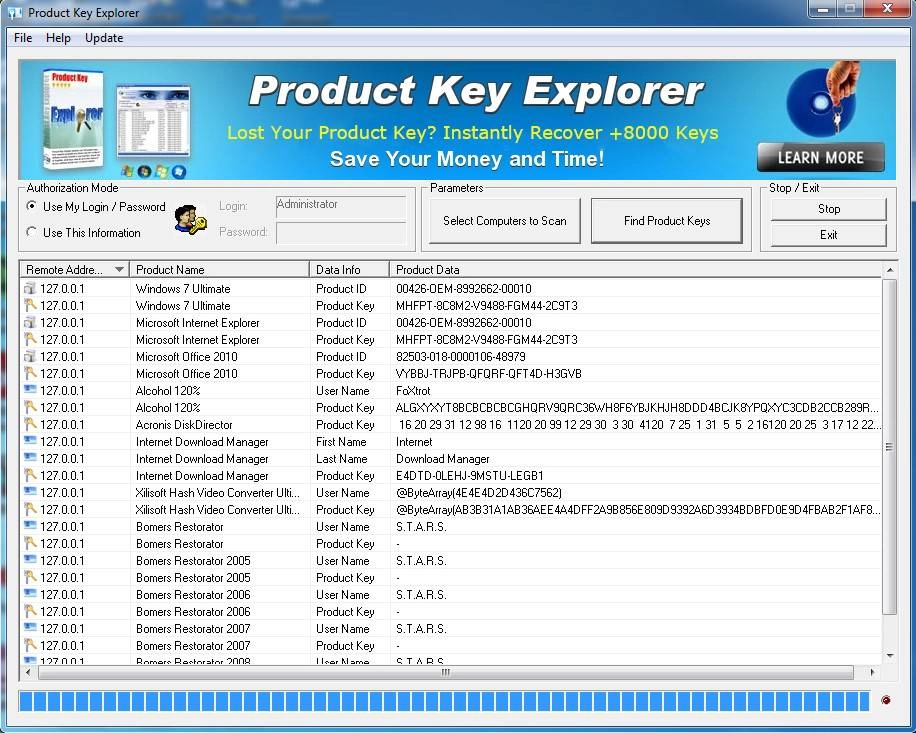Click the Password input field
The image size is (916, 733).
pyautogui.click(x=341, y=232)
